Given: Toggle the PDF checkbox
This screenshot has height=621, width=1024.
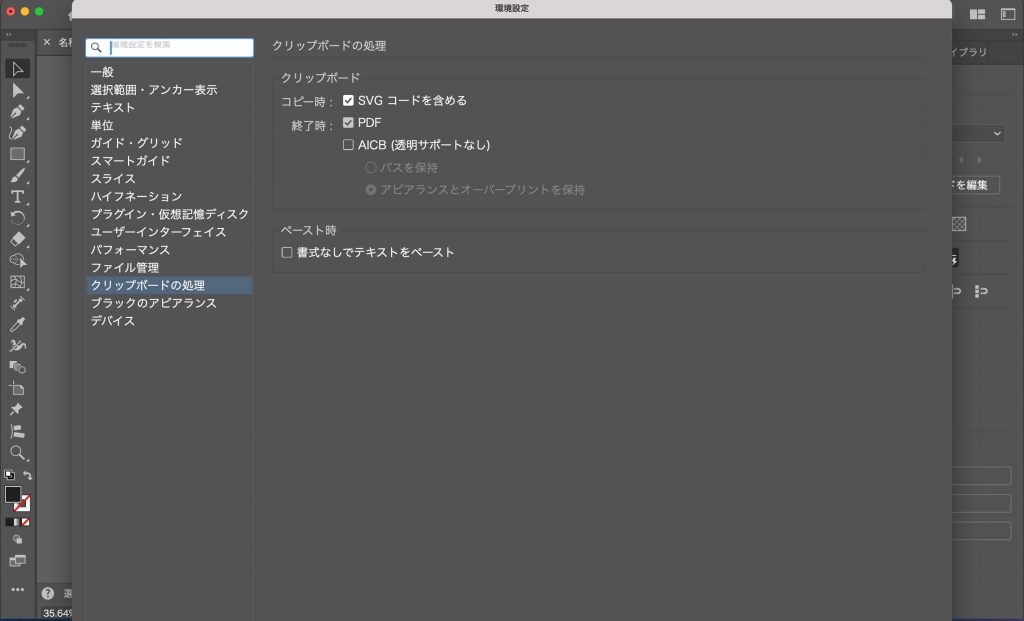Looking at the screenshot, I should coord(348,123).
